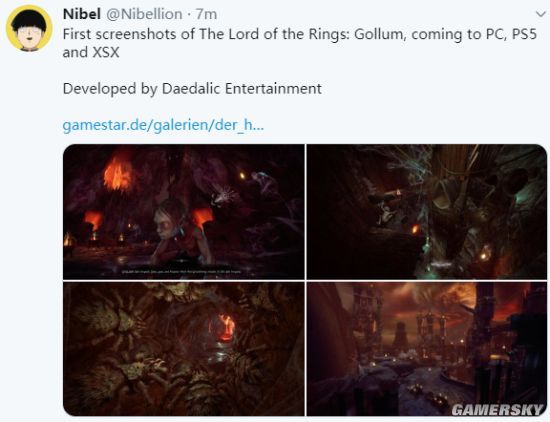View the spider cave screenshot
This screenshot has width=550, height=422.
(184, 349)
